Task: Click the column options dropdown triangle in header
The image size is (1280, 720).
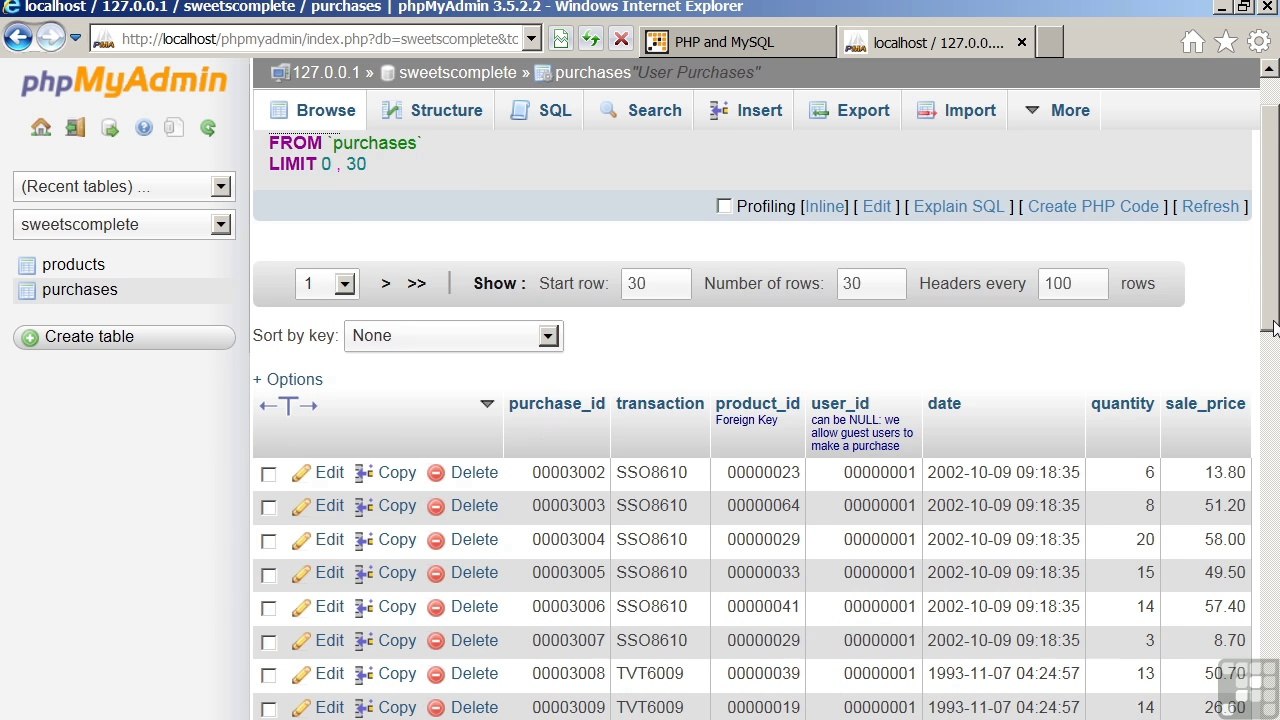Action: (487, 404)
